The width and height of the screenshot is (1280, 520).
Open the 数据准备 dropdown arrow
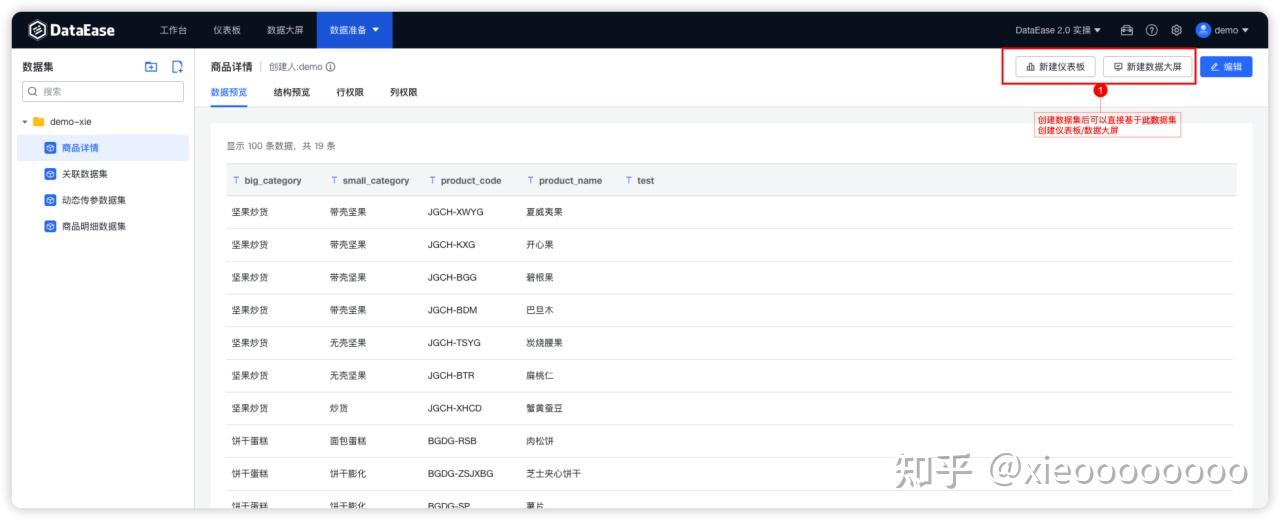376,30
